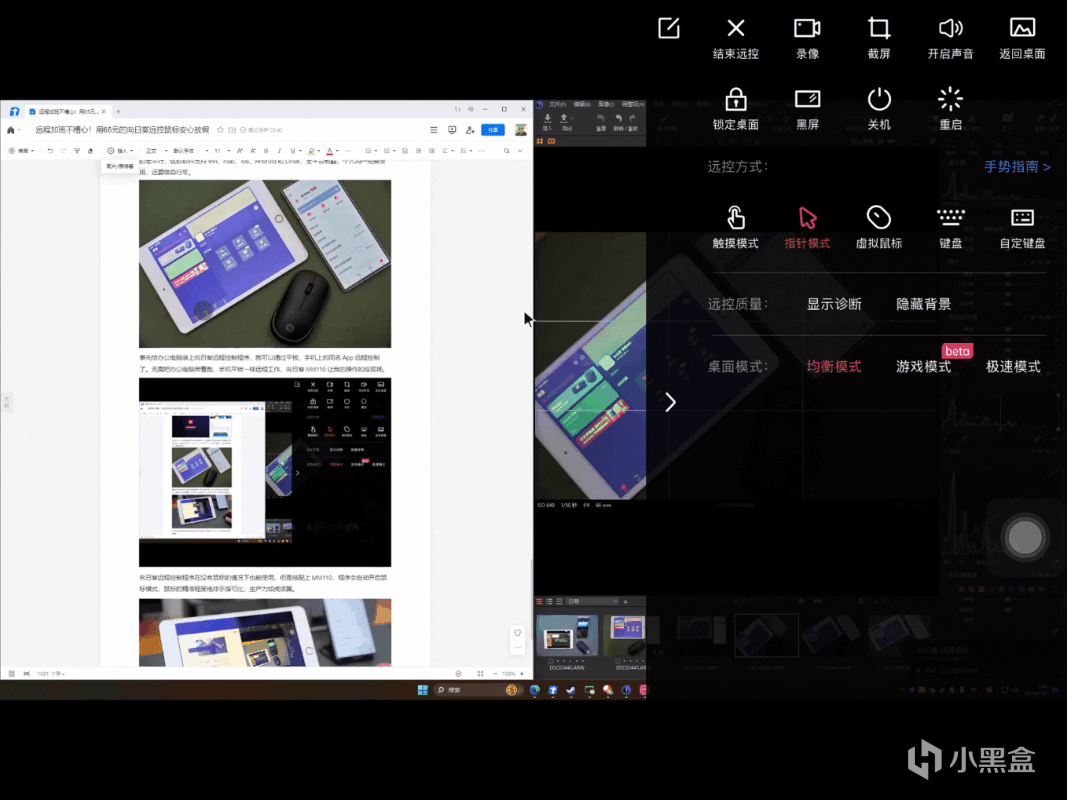Toggle bold formatting in document toolbar

[x=266, y=151]
